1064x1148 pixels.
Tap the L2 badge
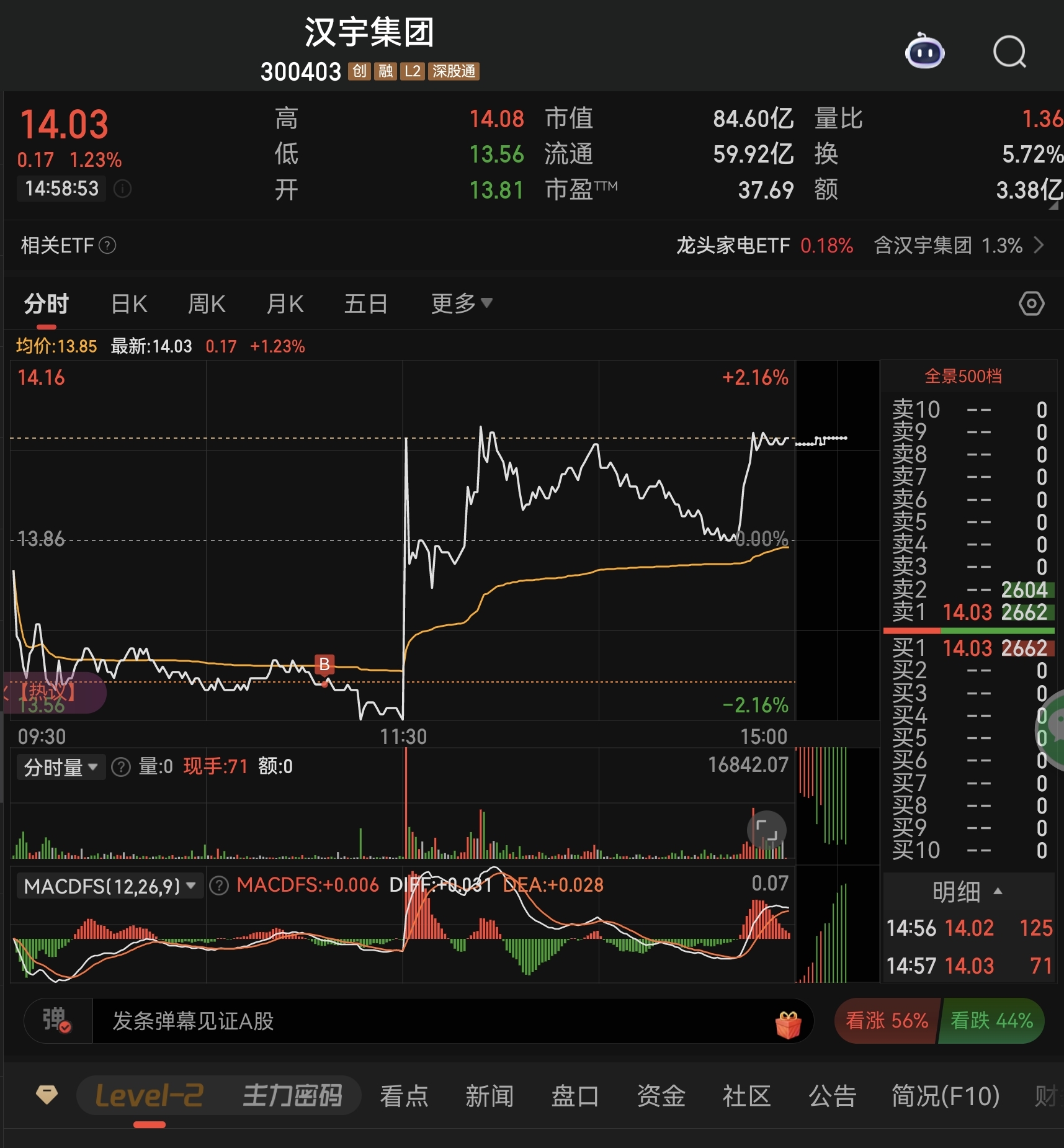(x=412, y=71)
